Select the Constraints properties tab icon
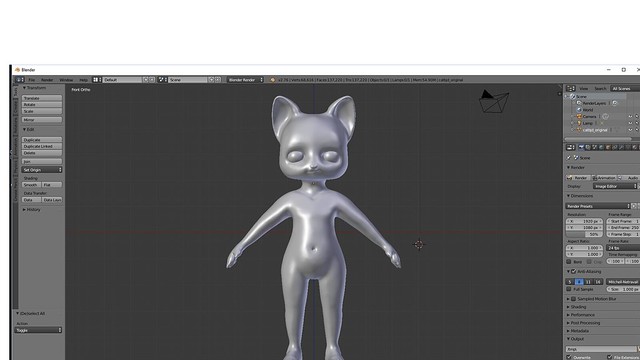640x360 pixels. tap(615, 147)
